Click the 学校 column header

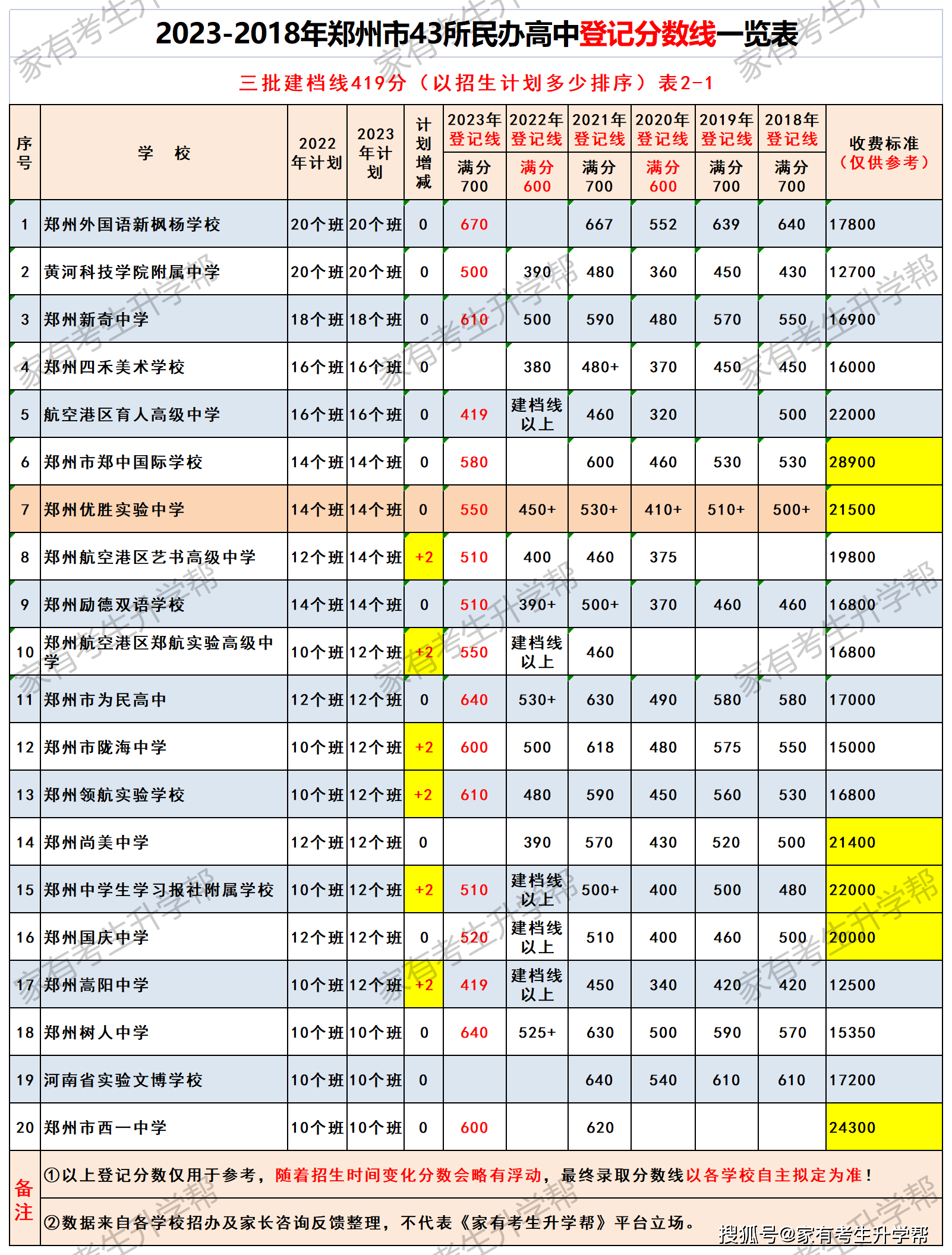click(164, 153)
